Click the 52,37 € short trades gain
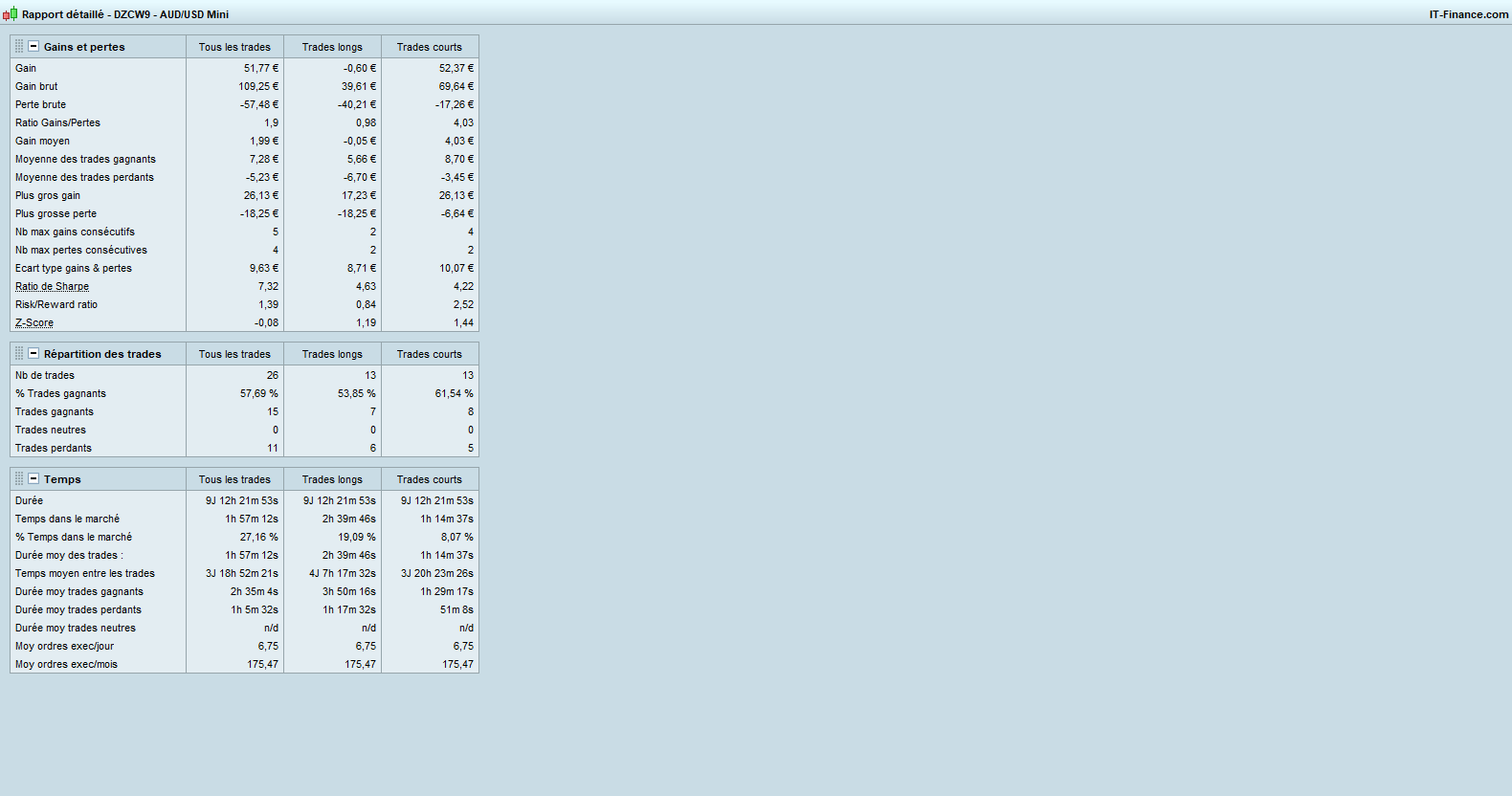This screenshot has width=1512, height=796. point(456,68)
